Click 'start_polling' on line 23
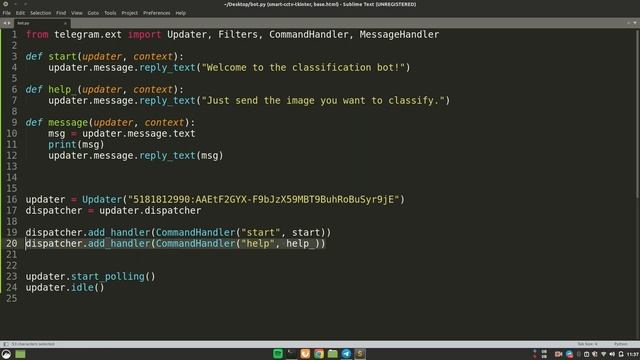 107,276
